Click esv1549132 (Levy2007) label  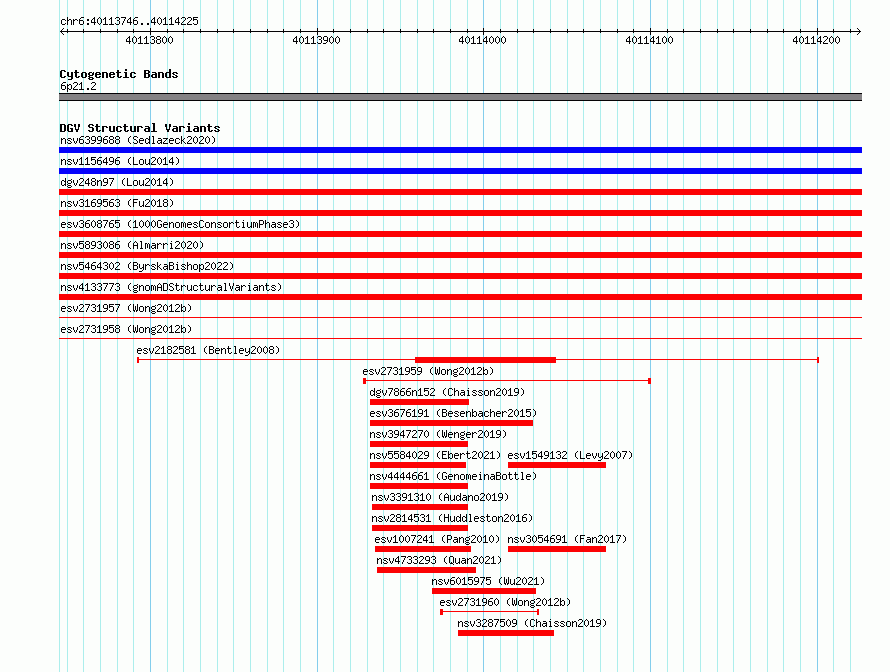pos(570,455)
